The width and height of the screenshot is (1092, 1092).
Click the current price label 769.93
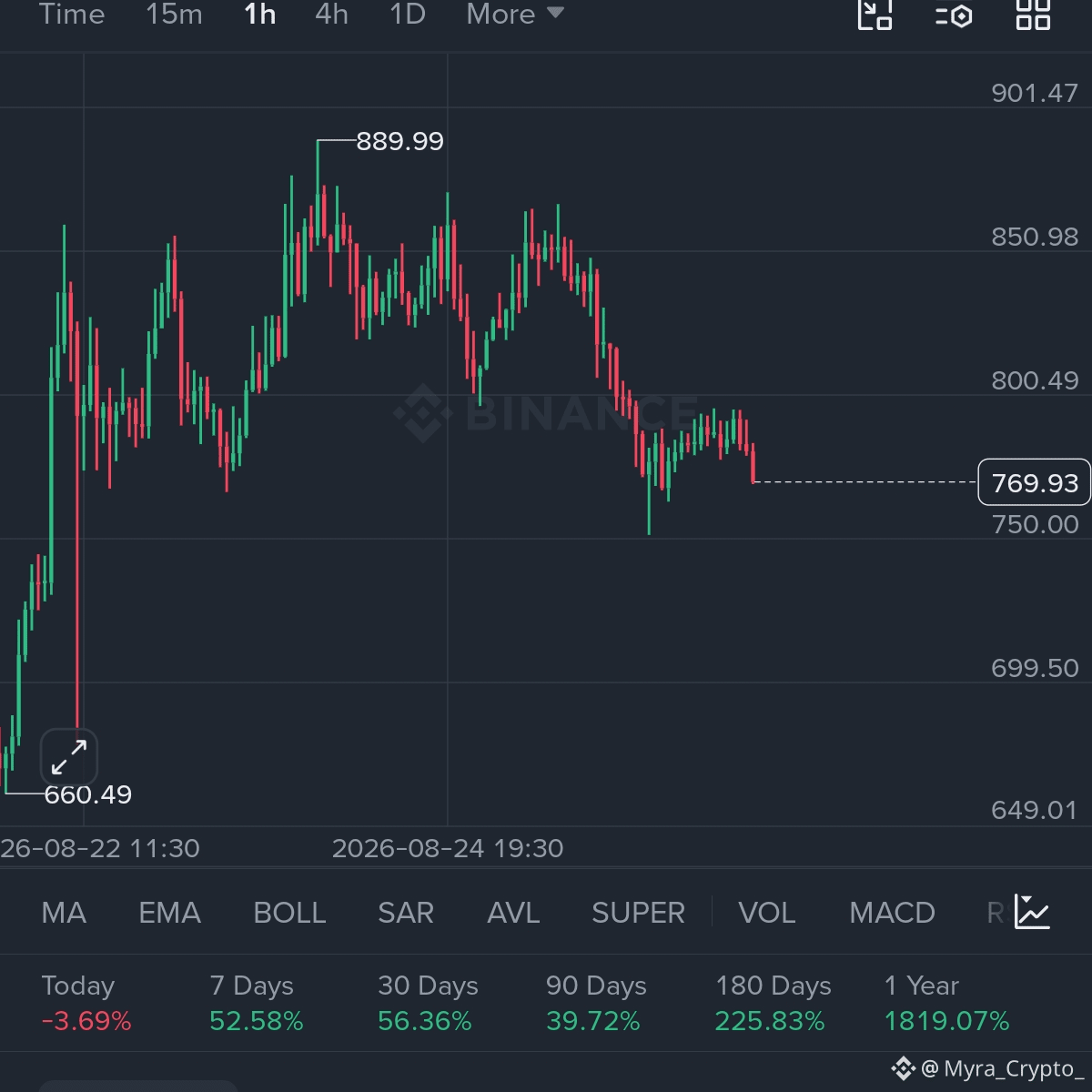click(x=1034, y=482)
